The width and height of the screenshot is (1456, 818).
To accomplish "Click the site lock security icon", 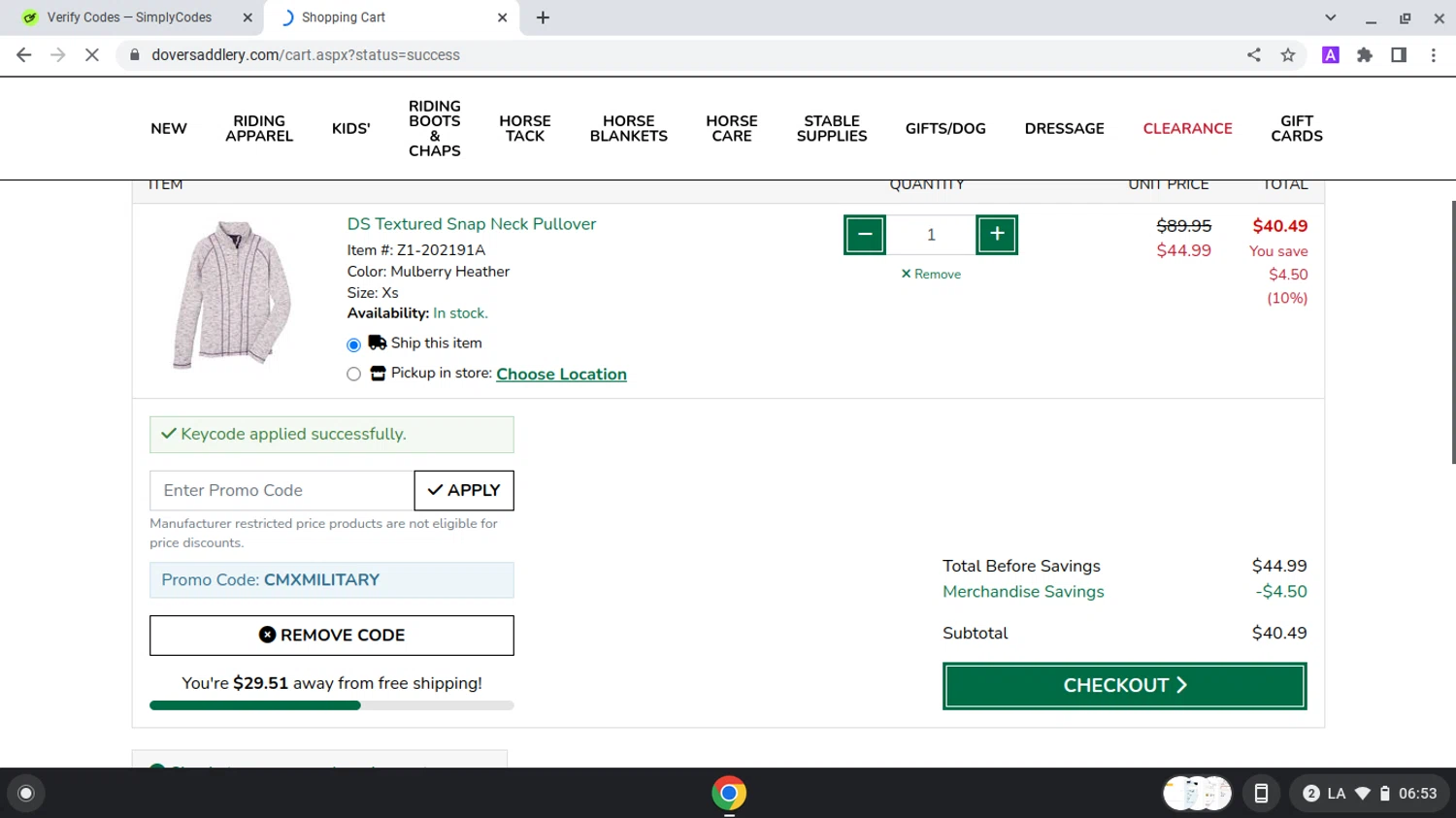I will pos(135,55).
